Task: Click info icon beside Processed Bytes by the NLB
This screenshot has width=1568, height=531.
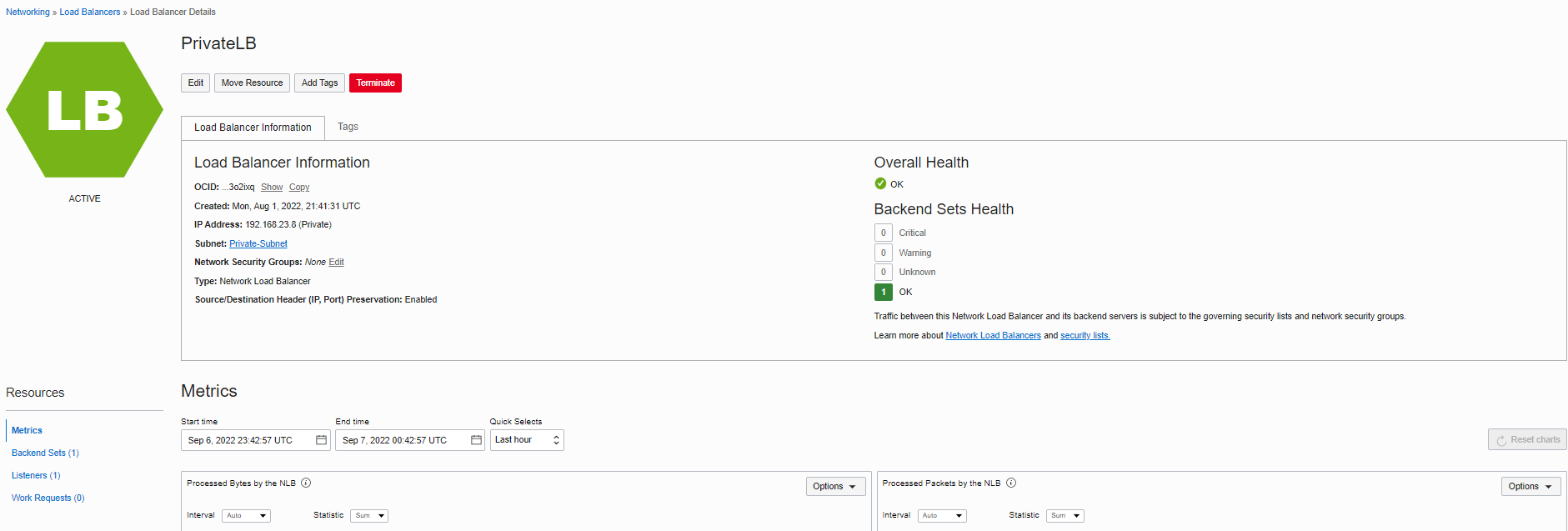Action: pyautogui.click(x=306, y=483)
